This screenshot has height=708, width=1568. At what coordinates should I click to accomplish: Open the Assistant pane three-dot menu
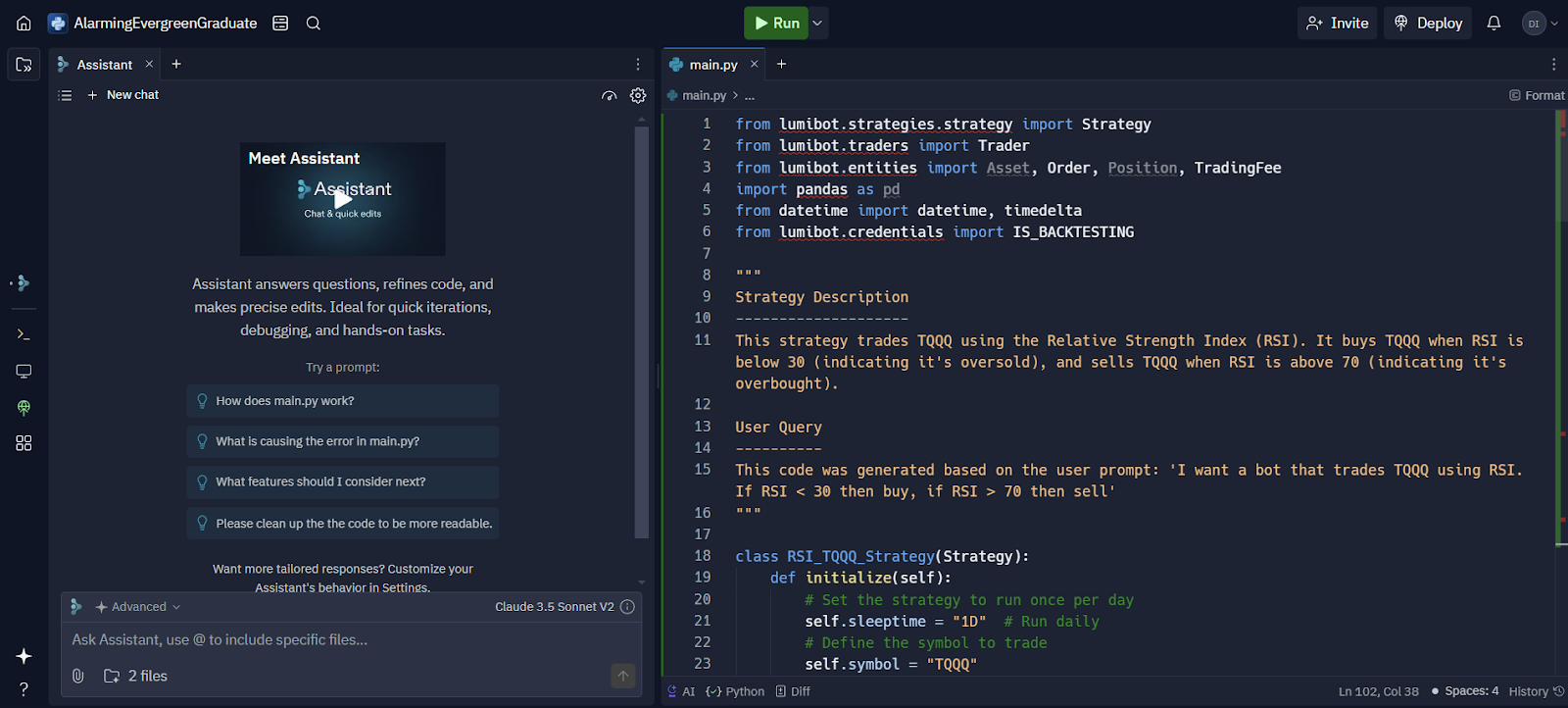pyautogui.click(x=638, y=65)
